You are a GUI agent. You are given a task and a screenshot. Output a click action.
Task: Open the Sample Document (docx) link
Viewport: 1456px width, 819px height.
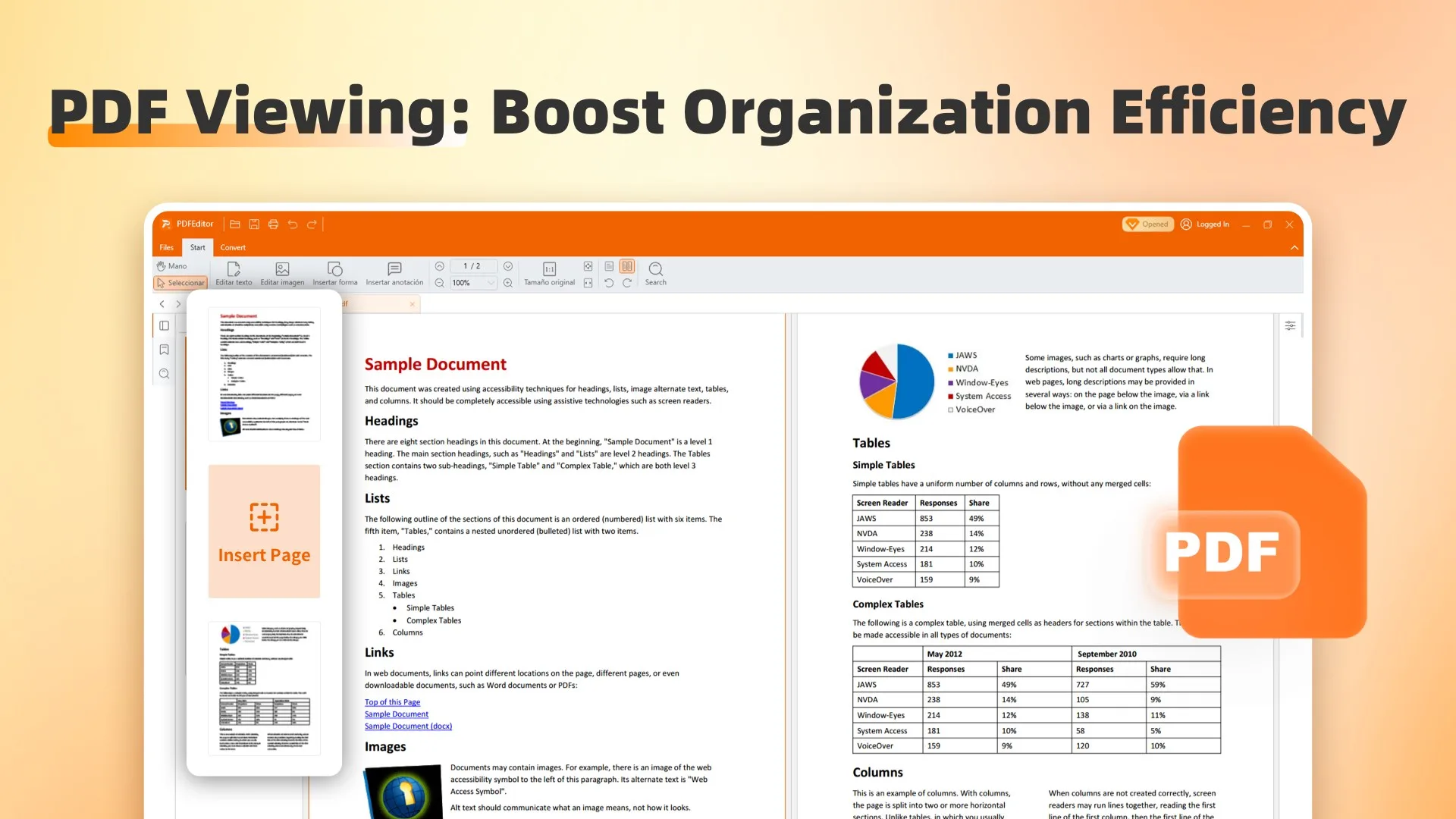408,726
